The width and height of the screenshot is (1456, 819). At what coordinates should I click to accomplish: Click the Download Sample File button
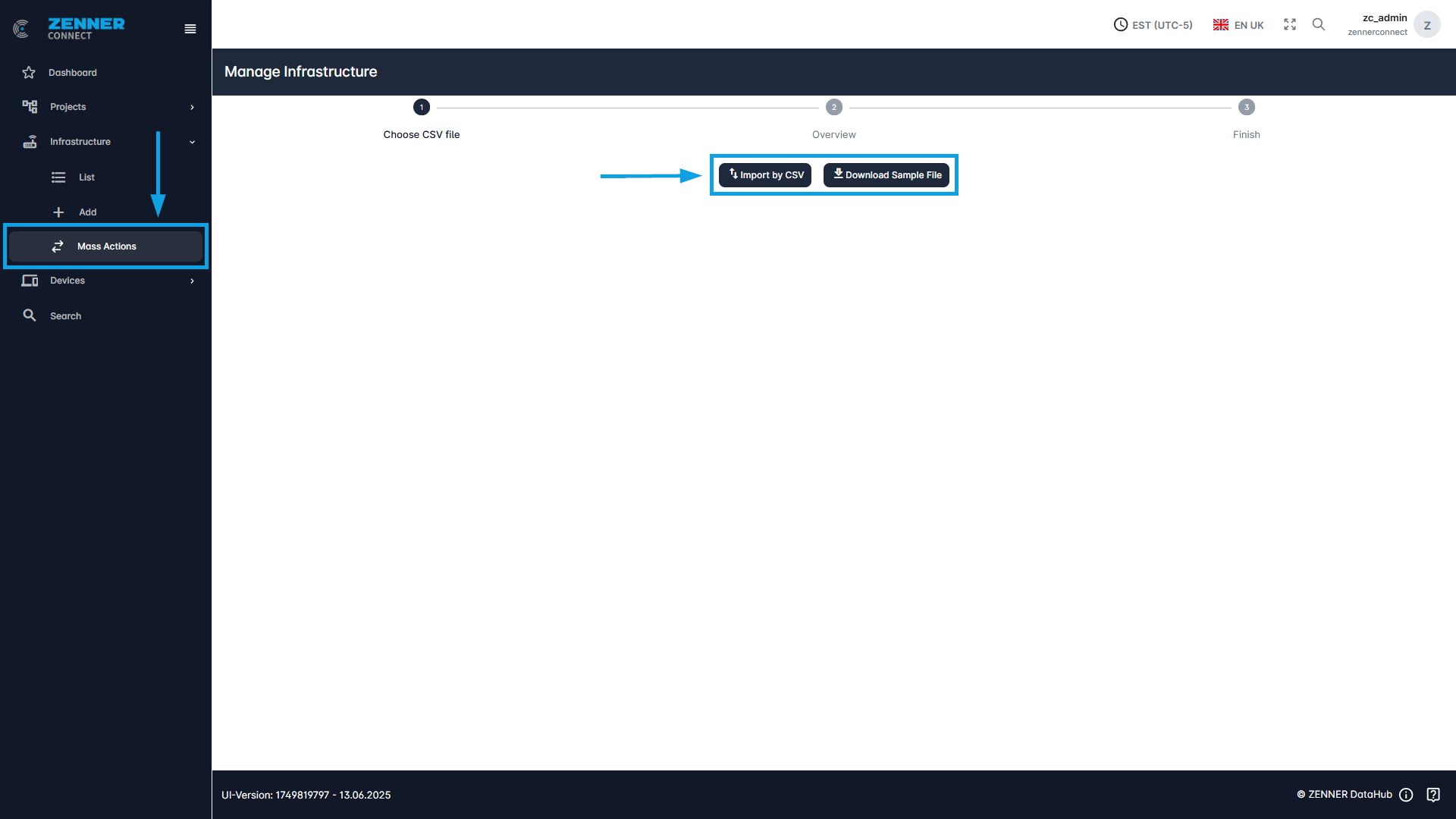tap(886, 174)
